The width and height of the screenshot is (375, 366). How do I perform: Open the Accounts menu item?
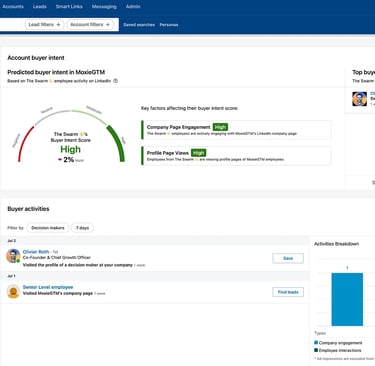(x=13, y=6)
